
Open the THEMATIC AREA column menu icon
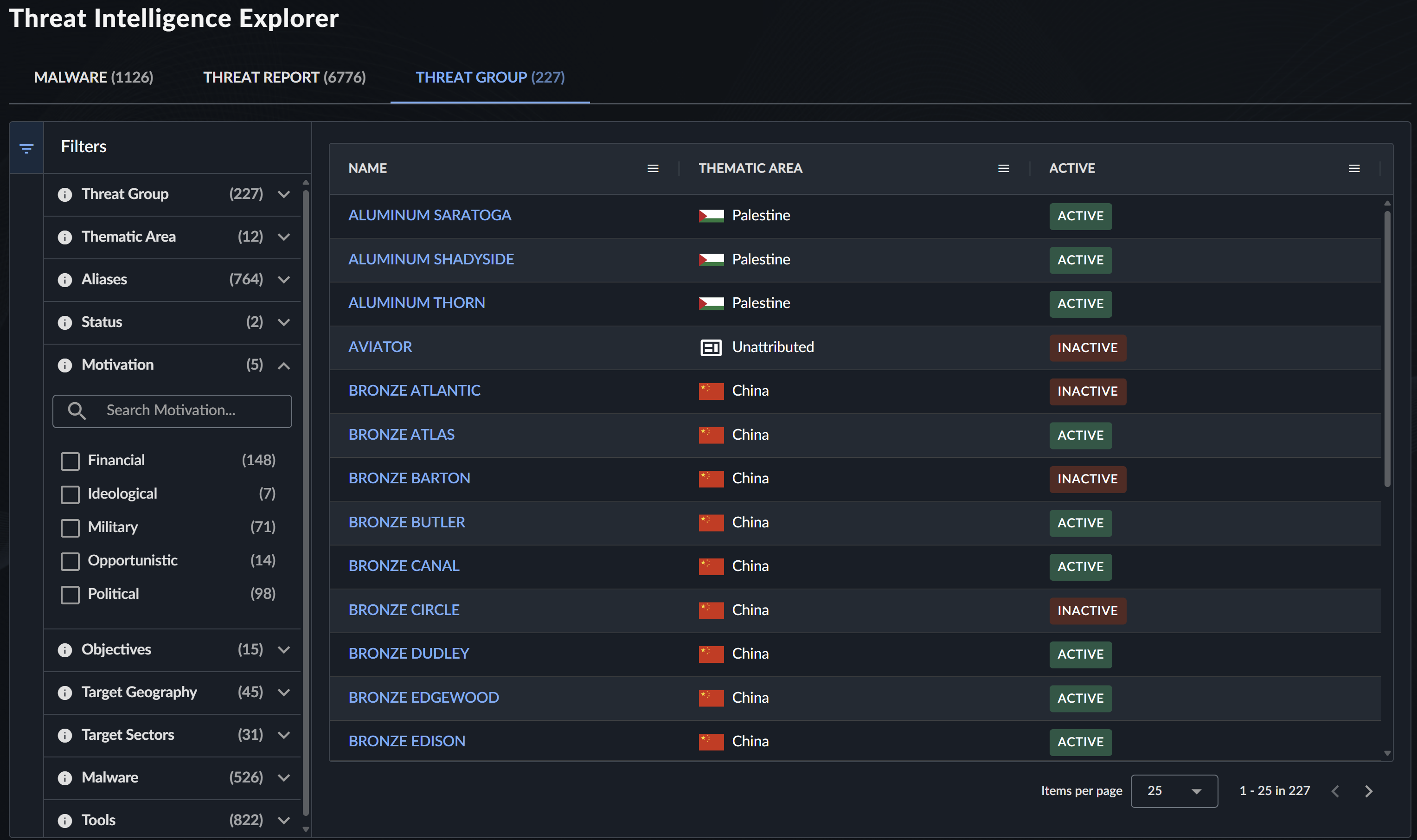pos(1003,169)
